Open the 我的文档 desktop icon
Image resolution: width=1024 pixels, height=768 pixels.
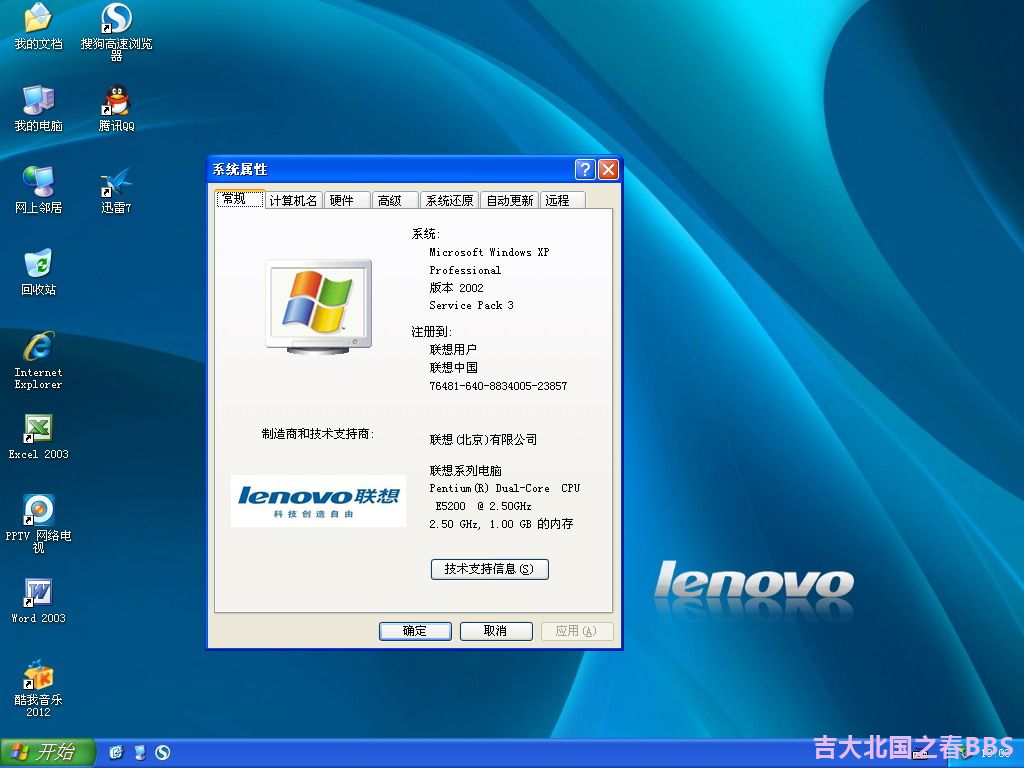pos(38,26)
